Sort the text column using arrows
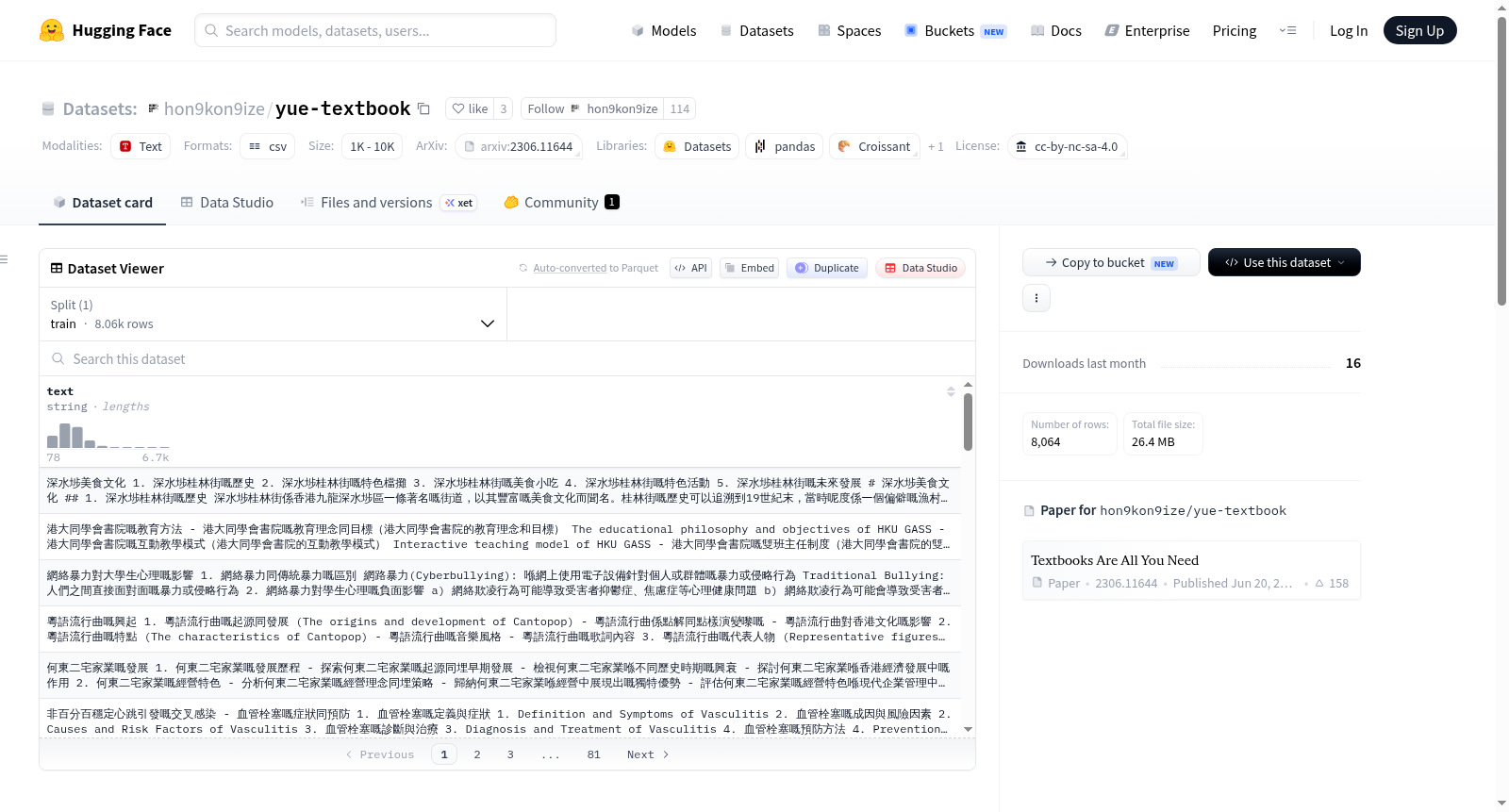The height and width of the screenshot is (812, 1509). 951,391
